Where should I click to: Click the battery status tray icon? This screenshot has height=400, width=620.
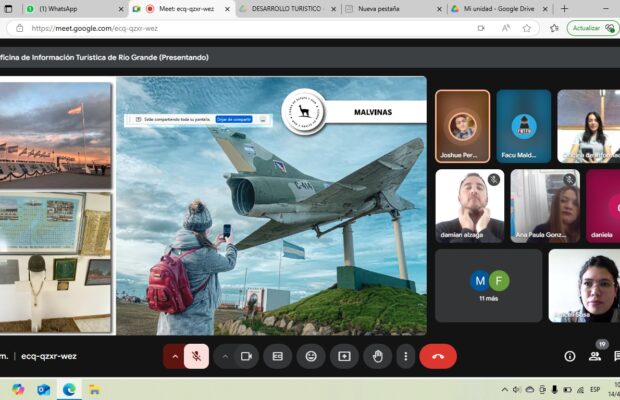(567, 390)
